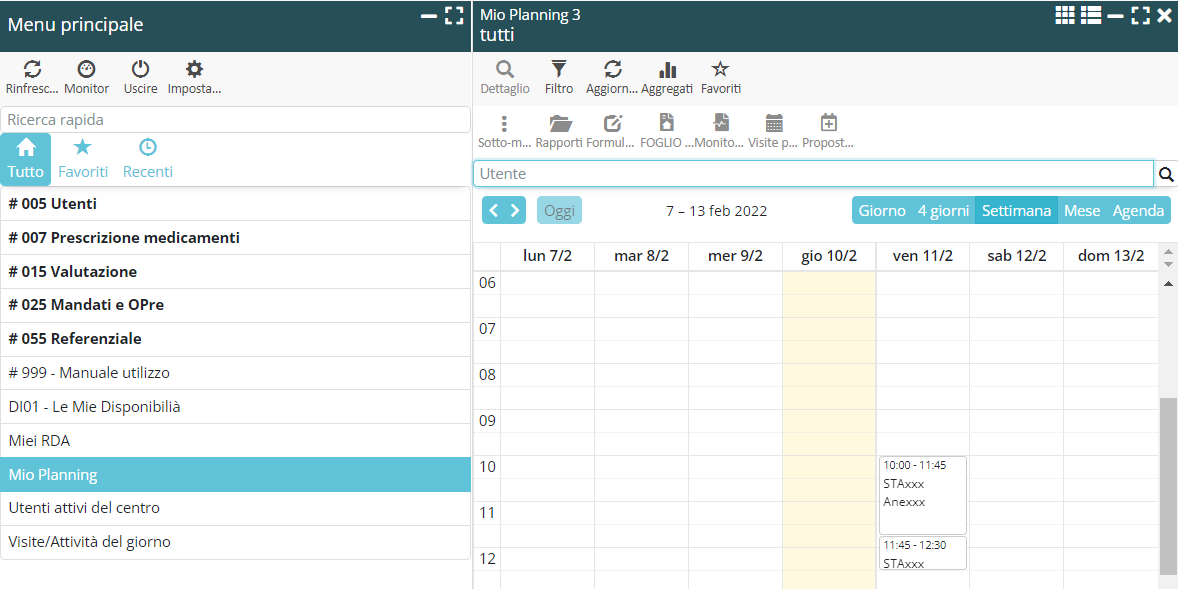
Task: Switch calendar to Mese view
Action: 1082,211
